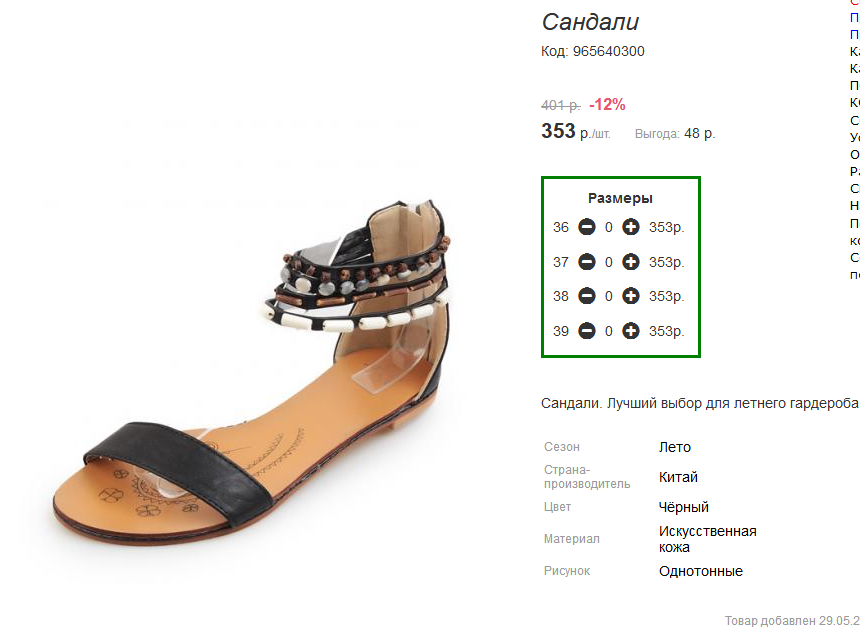Click the Чёрный color value
860x629 pixels.
(x=683, y=507)
